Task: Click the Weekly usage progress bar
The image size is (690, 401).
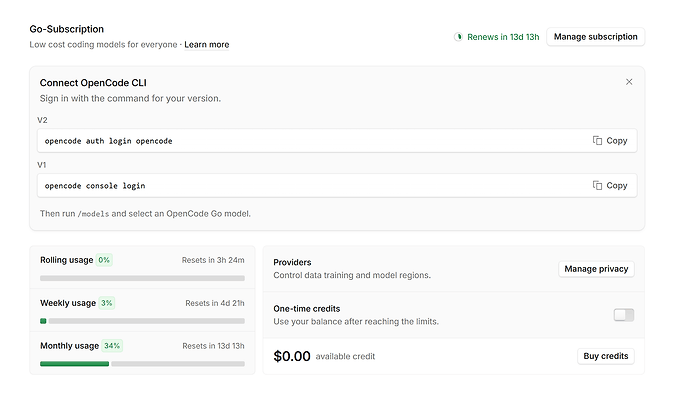Action: pos(142,321)
